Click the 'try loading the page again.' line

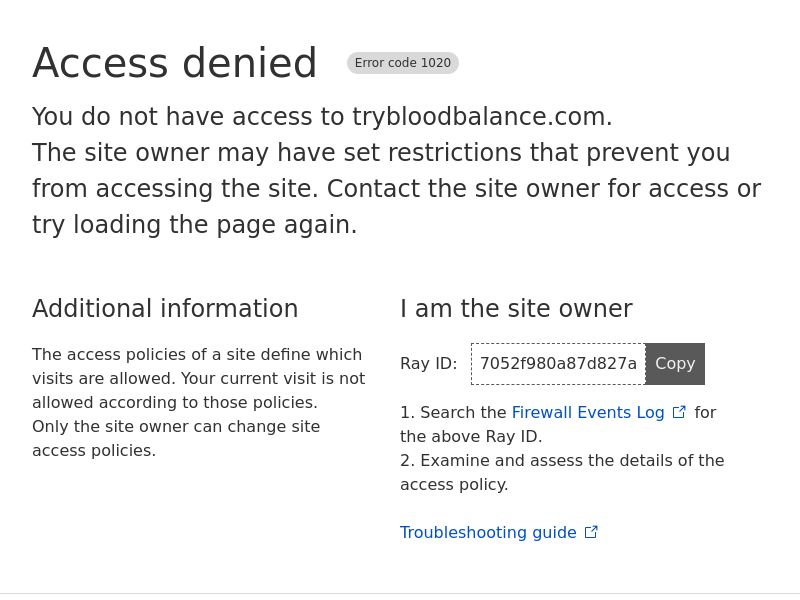(x=194, y=225)
